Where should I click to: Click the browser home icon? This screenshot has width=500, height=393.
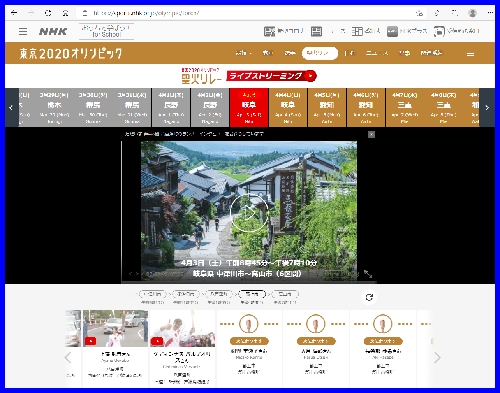coord(65,13)
